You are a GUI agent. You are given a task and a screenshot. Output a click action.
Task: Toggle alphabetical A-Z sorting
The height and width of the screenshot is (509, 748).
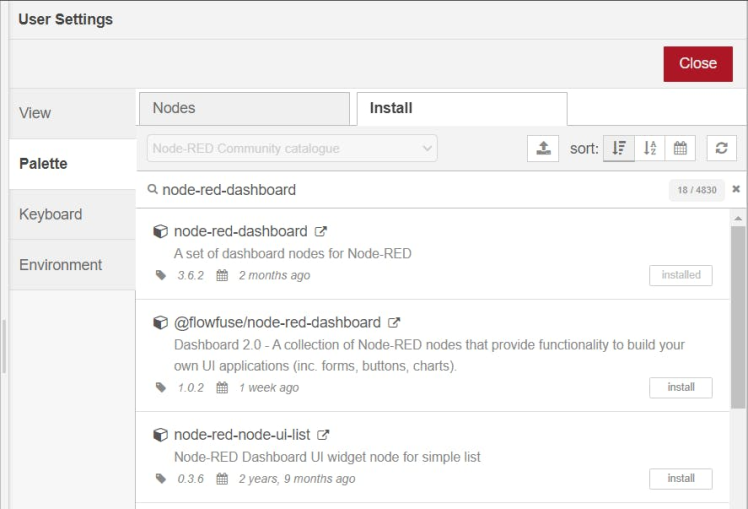(649, 148)
